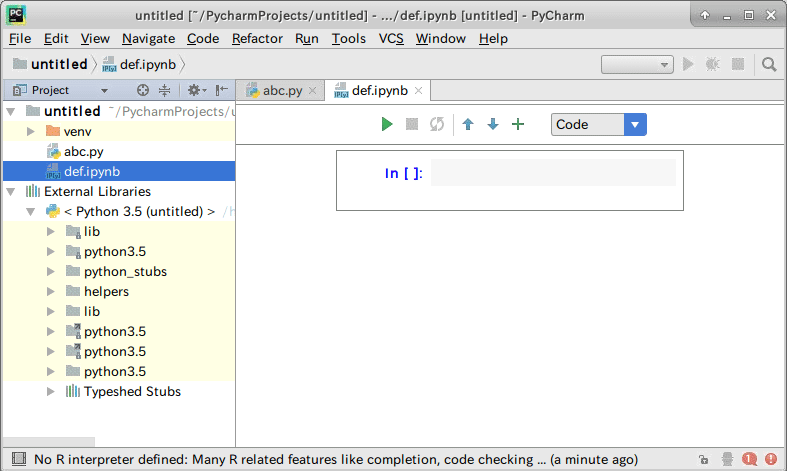
Task: Click inside the In [ ] cell input
Action: (x=553, y=173)
